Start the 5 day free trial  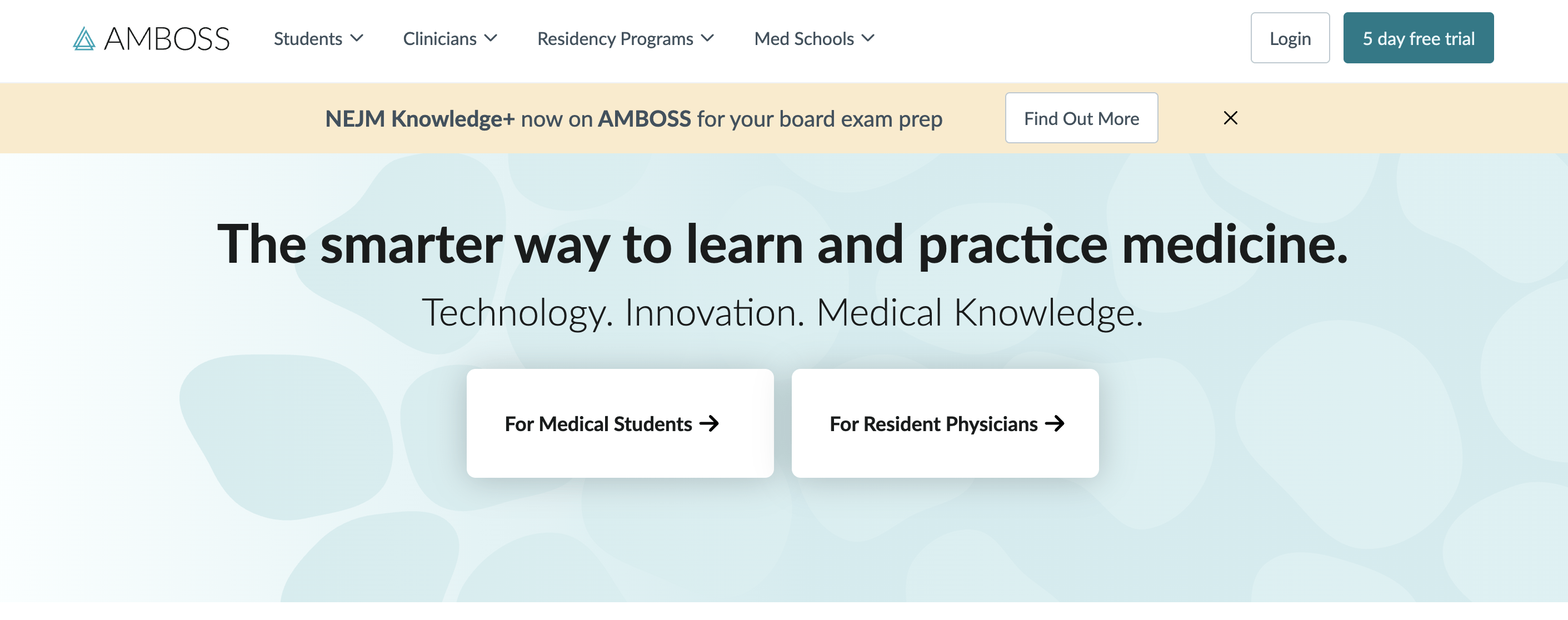(1417, 38)
